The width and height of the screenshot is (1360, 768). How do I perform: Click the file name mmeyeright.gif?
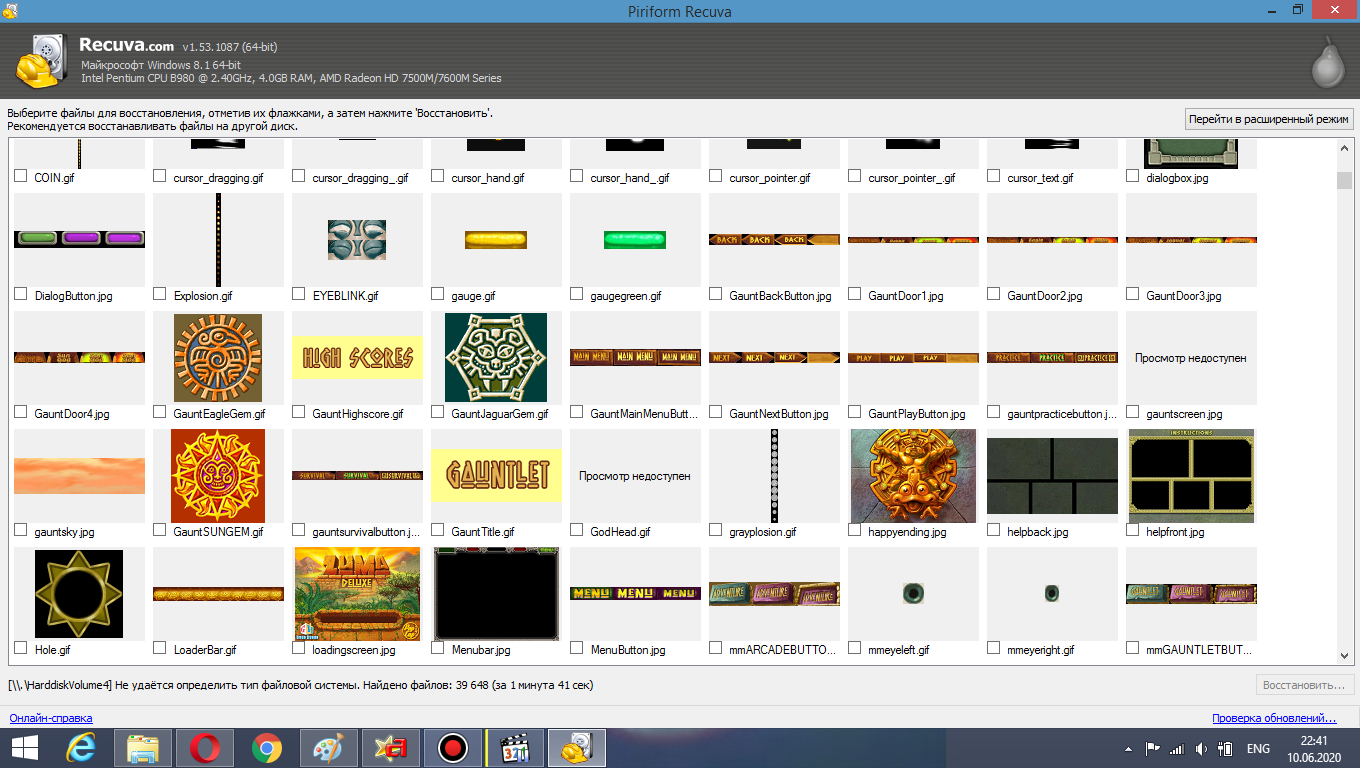coord(1041,650)
